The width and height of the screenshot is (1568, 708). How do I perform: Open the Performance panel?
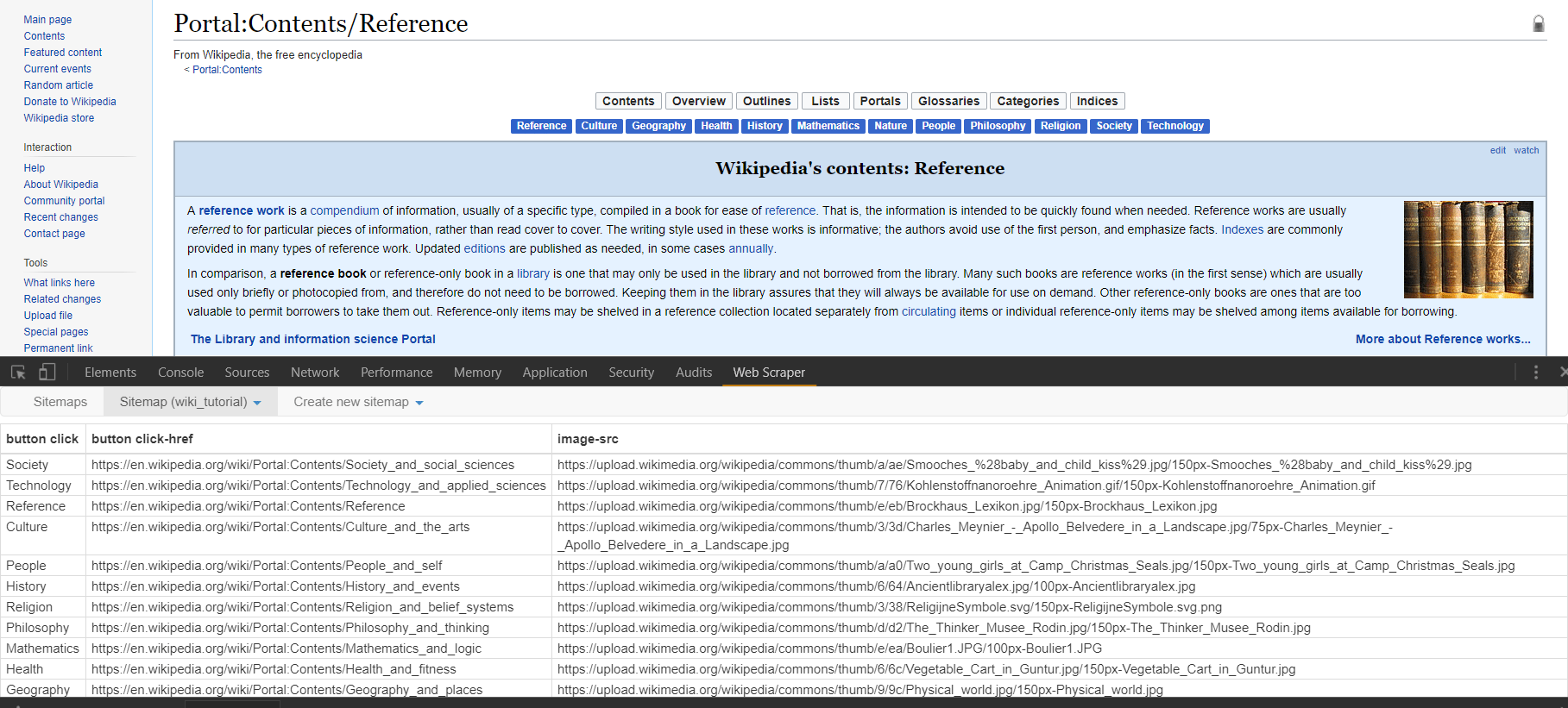point(396,373)
